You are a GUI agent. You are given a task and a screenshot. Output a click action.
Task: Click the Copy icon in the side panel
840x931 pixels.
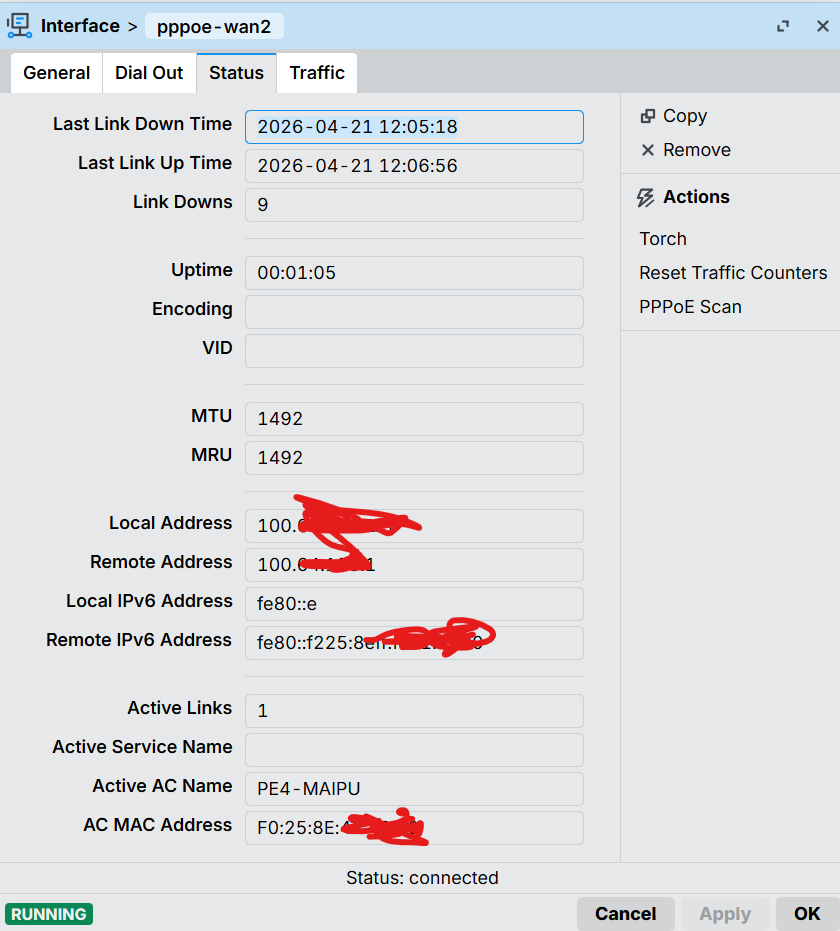click(647, 117)
